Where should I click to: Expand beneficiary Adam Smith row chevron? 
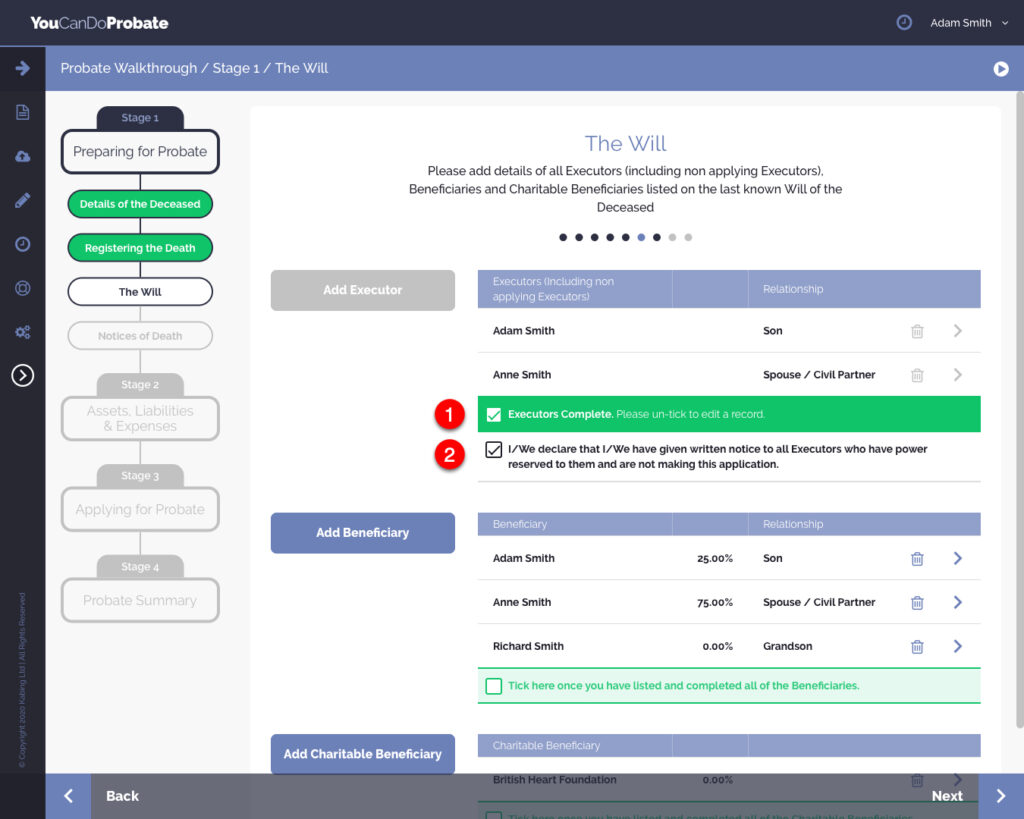(x=957, y=558)
